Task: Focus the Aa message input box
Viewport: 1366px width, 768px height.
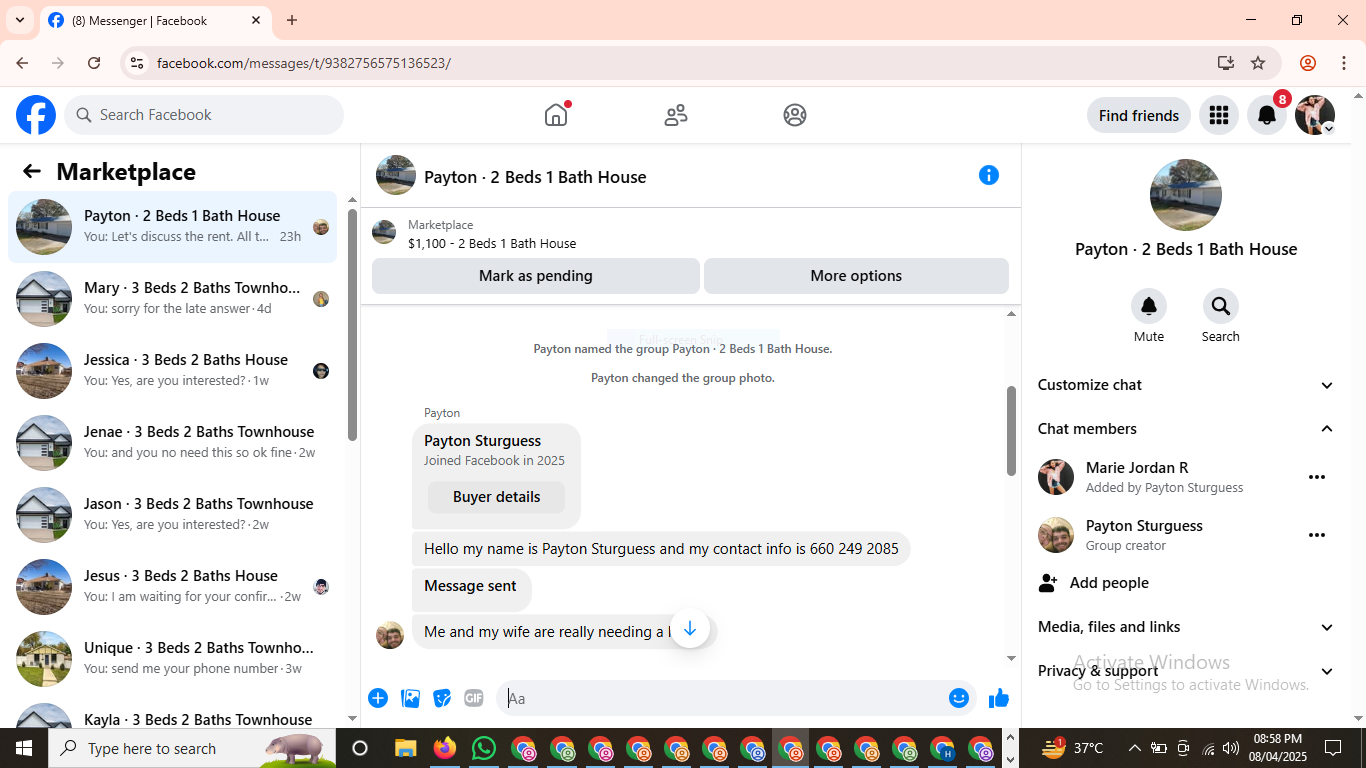Action: tap(723, 698)
